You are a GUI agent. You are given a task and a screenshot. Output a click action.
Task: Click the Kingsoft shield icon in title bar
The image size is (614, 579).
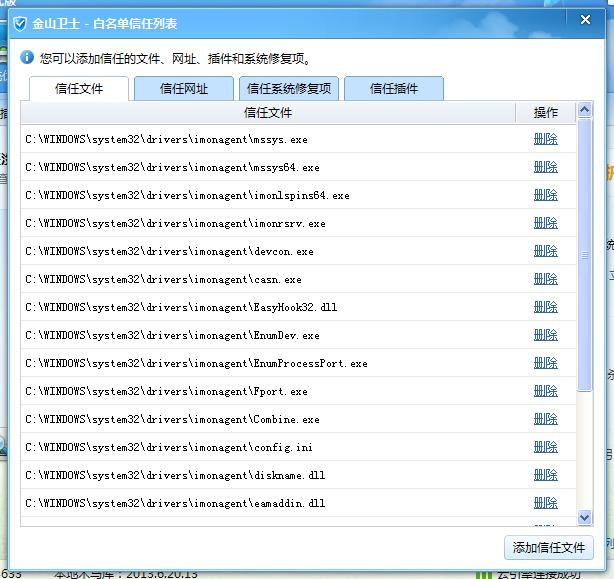click(20, 24)
